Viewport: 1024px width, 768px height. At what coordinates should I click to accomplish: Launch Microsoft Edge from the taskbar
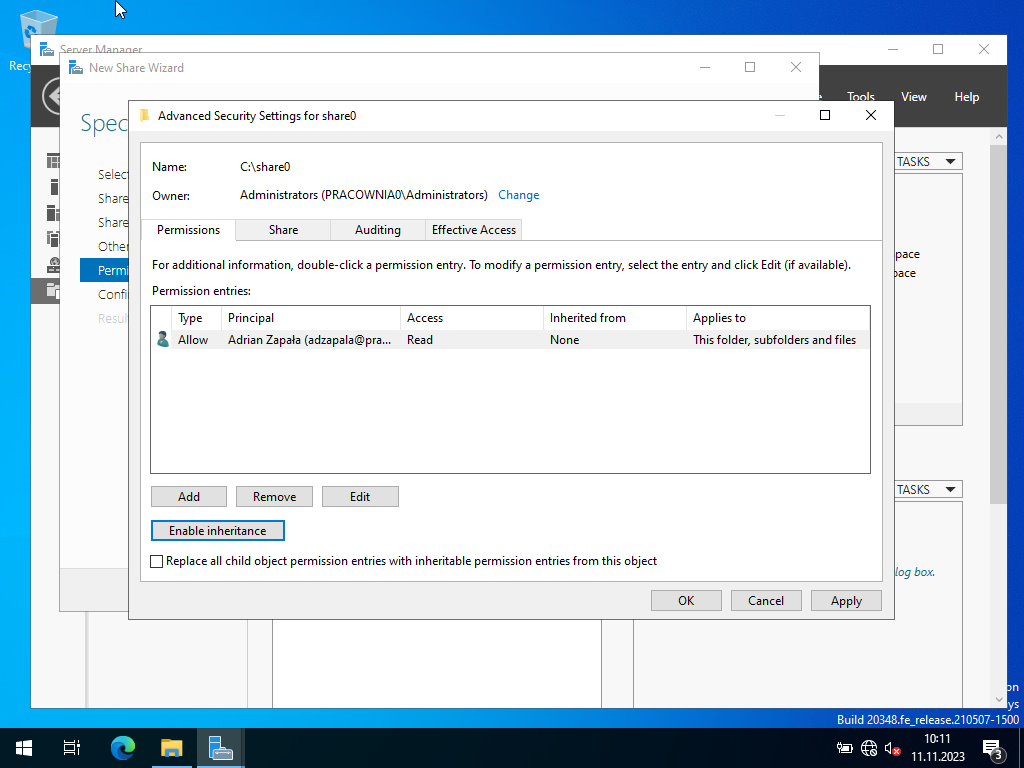(x=122, y=747)
